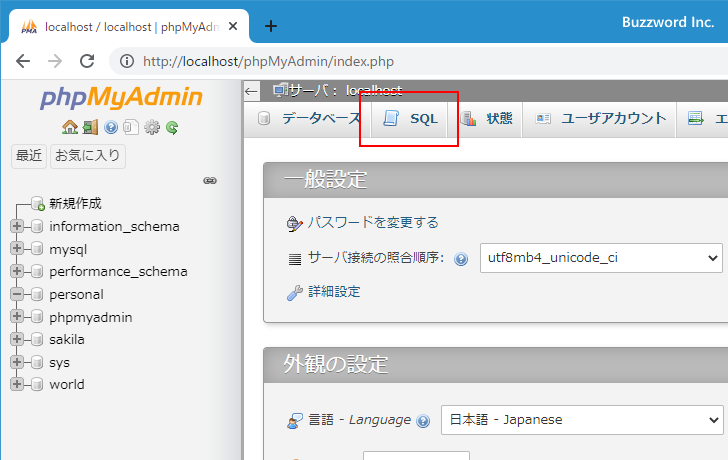The width and height of the screenshot is (728, 460).
Task: Click the phpMyAdmin logo
Action: click(121, 98)
